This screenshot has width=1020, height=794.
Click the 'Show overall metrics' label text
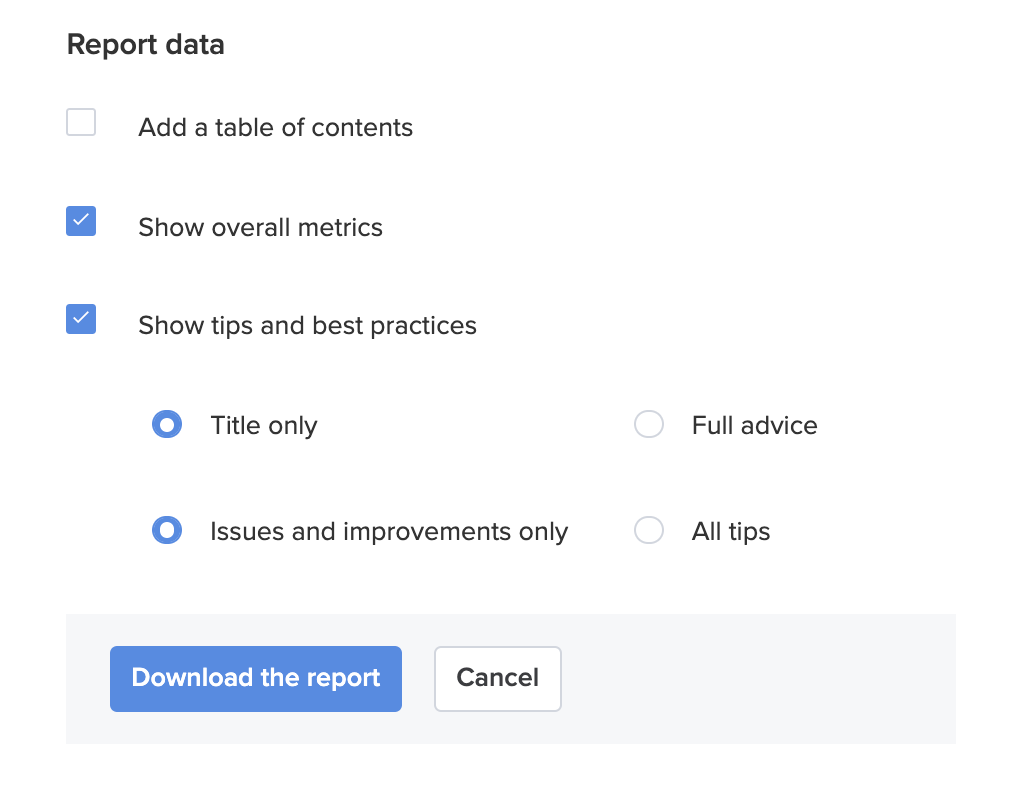coord(260,227)
